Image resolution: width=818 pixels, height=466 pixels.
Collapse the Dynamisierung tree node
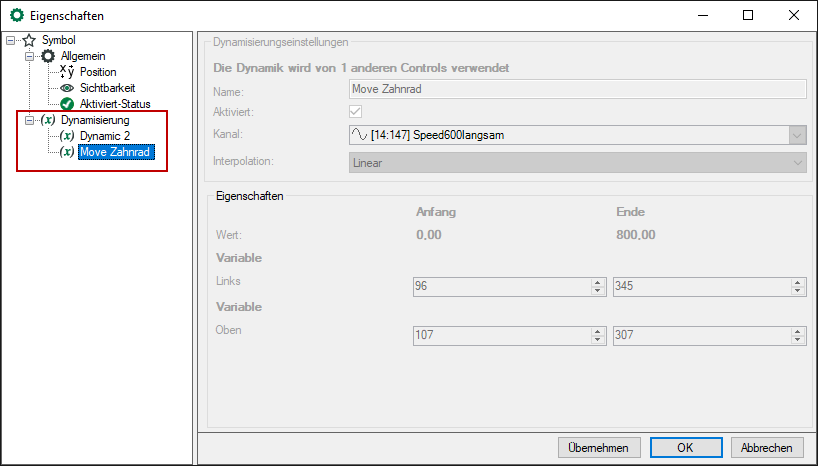[30, 120]
